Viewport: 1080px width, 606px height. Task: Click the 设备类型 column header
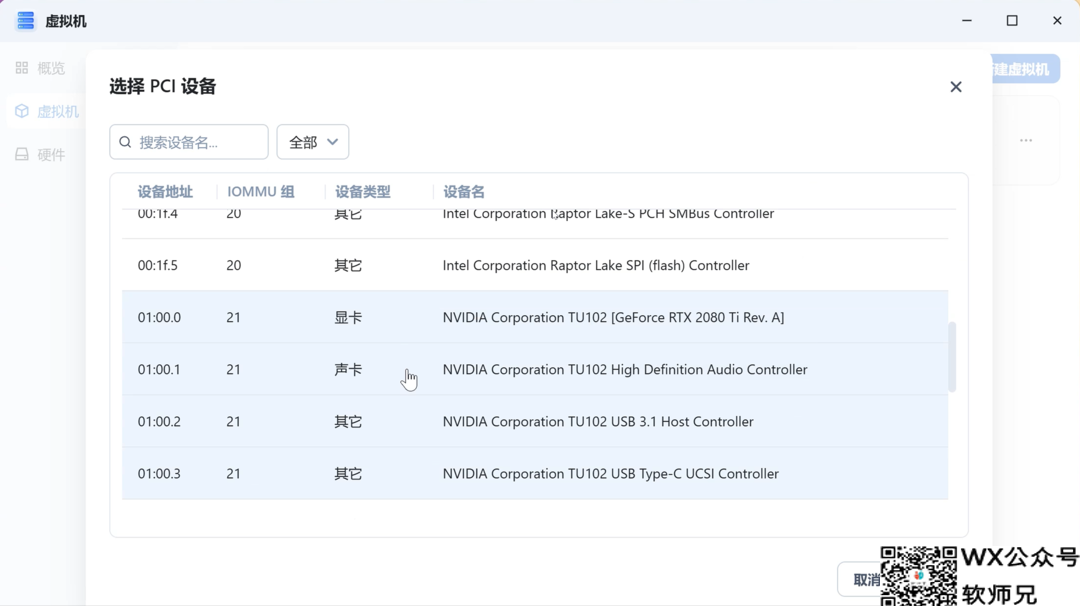[x=362, y=191]
